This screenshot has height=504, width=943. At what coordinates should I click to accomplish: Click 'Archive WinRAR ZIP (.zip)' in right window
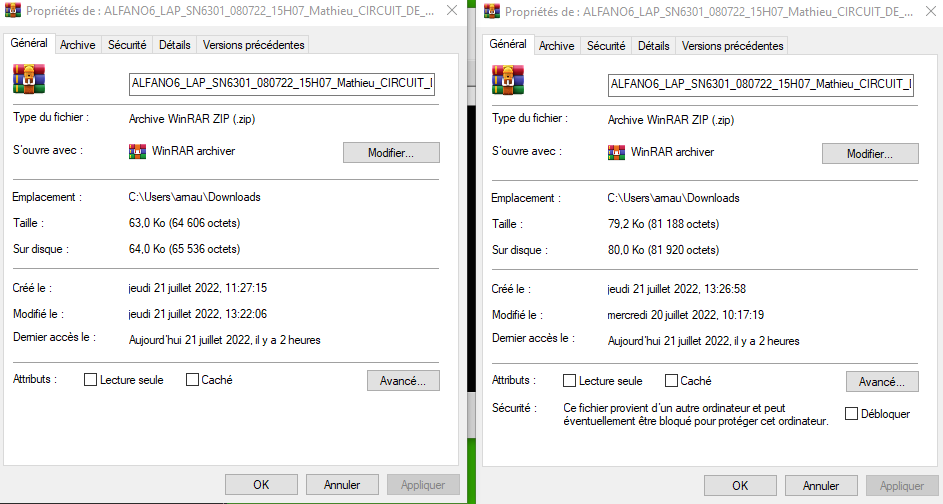pos(671,120)
